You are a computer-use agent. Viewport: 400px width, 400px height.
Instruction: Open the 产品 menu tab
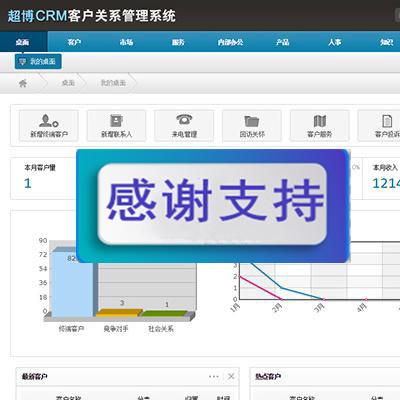point(282,42)
